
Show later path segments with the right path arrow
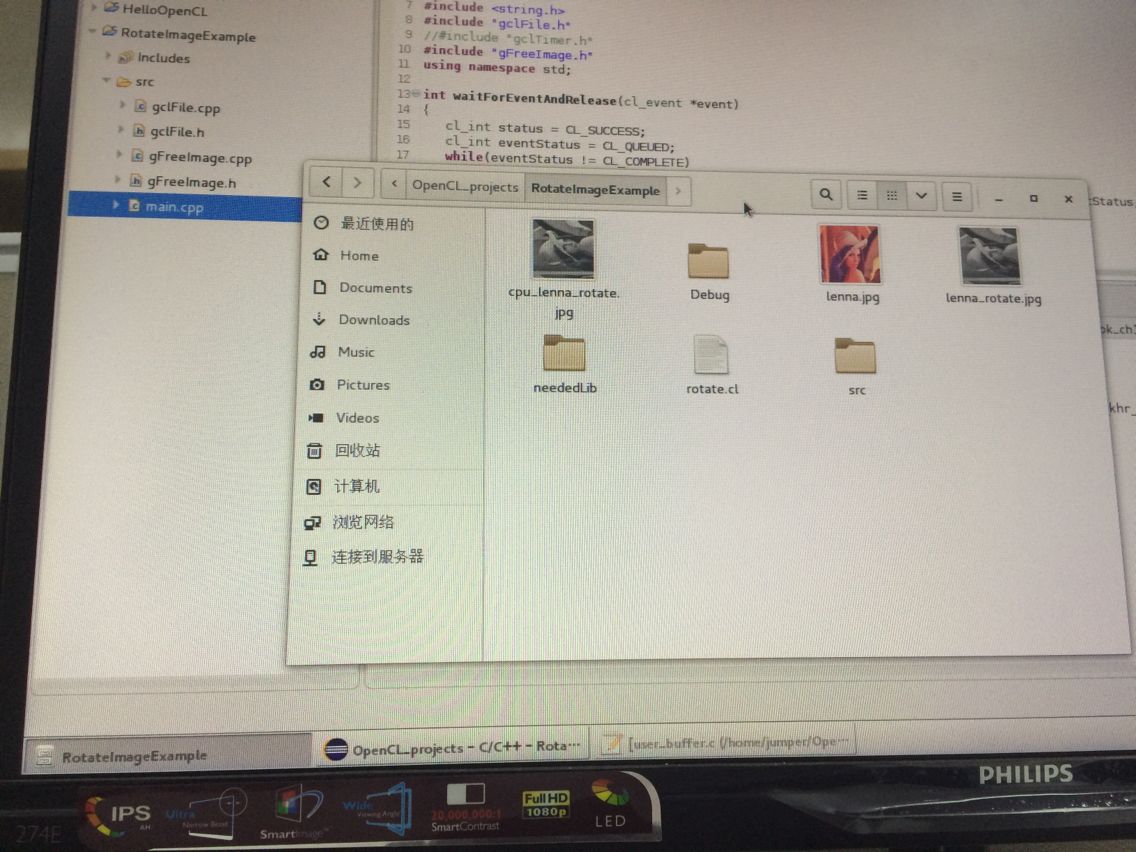coord(678,191)
